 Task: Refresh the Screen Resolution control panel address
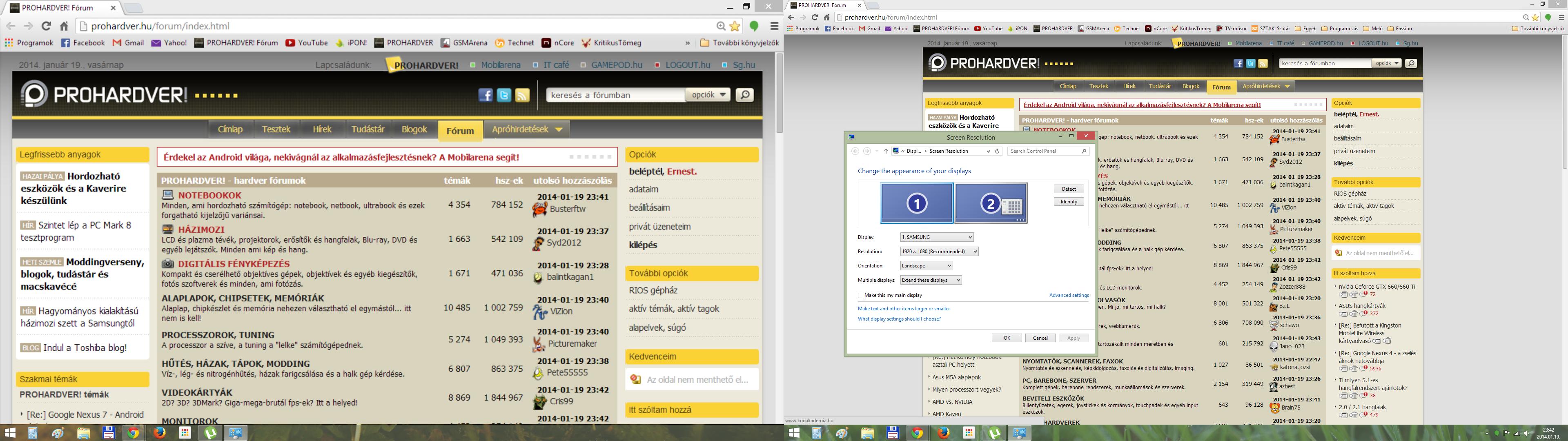(997, 151)
